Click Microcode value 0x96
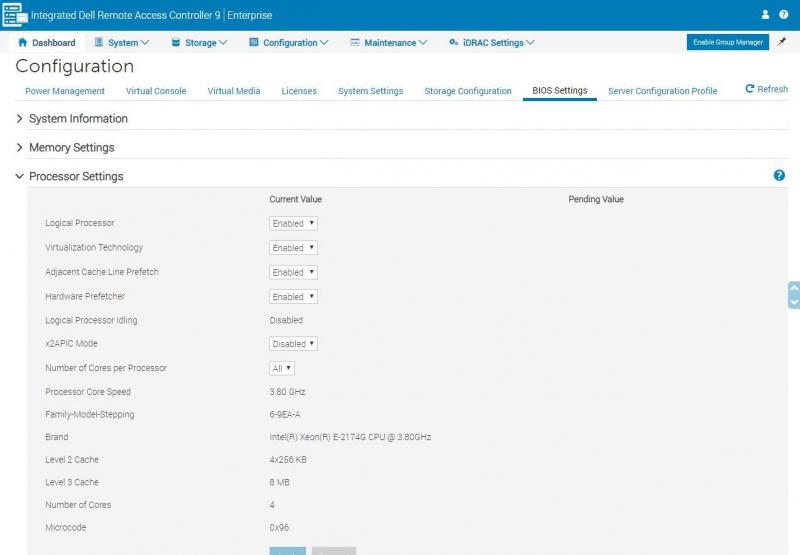Viewport: 800px width, 555px height. pos(279,527)
